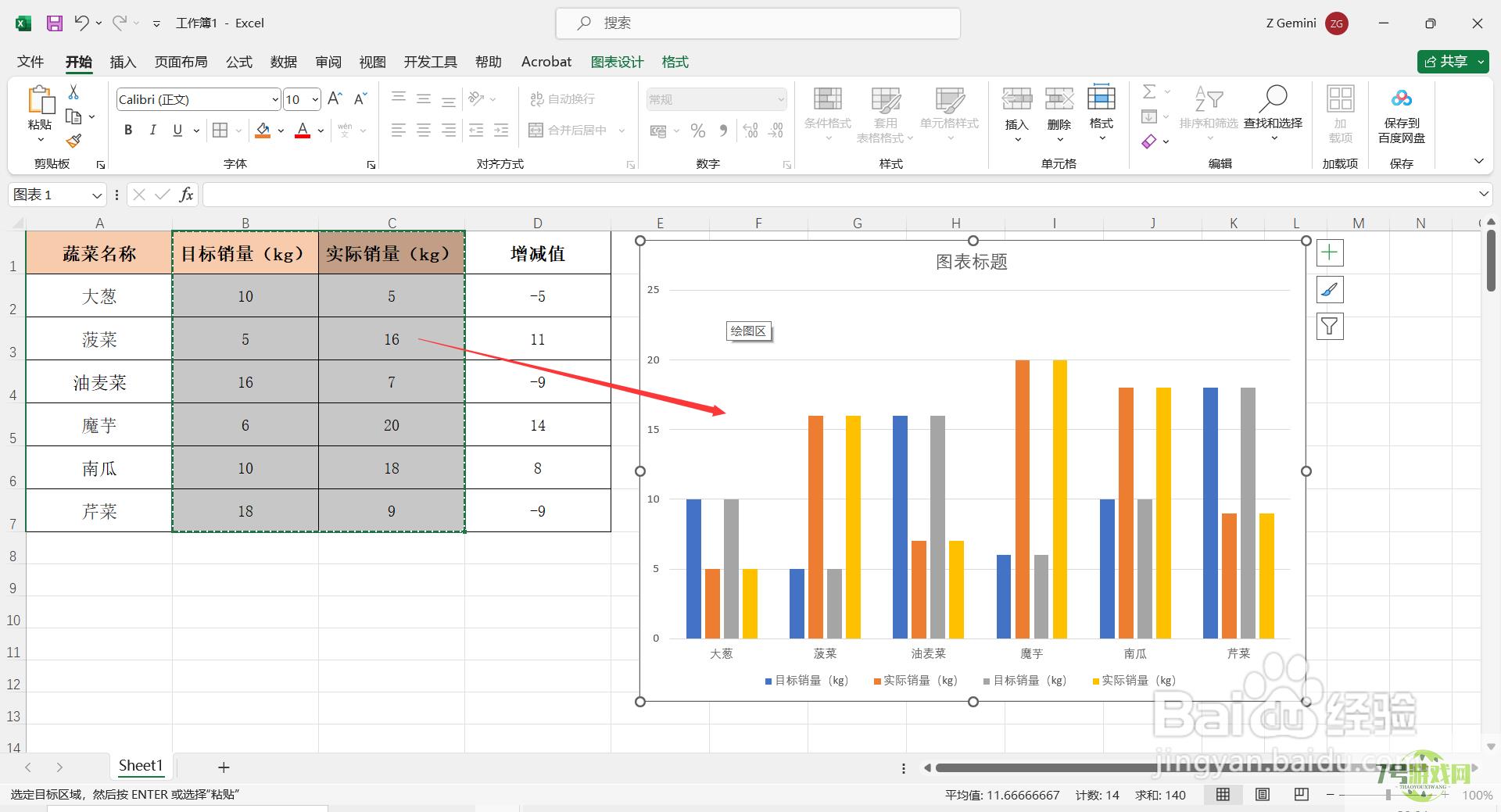Open the Share (共享) dropdown
This screenshot has width=1501, height=812.
(1482, 62)
